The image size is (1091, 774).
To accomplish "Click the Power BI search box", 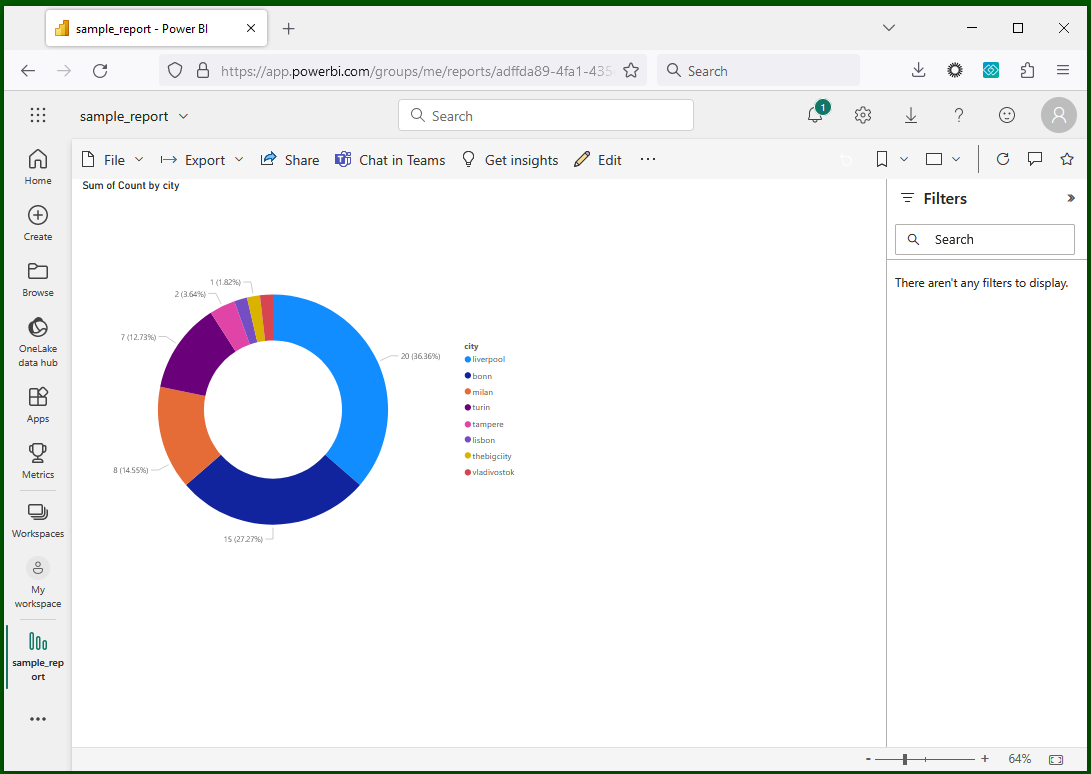I will [546, 116].
